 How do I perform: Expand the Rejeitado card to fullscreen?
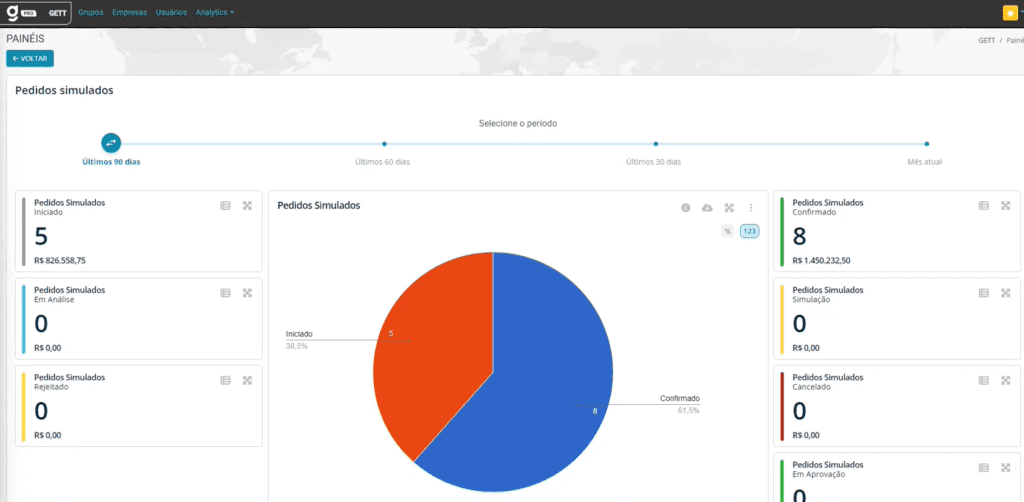click(247, 380)
